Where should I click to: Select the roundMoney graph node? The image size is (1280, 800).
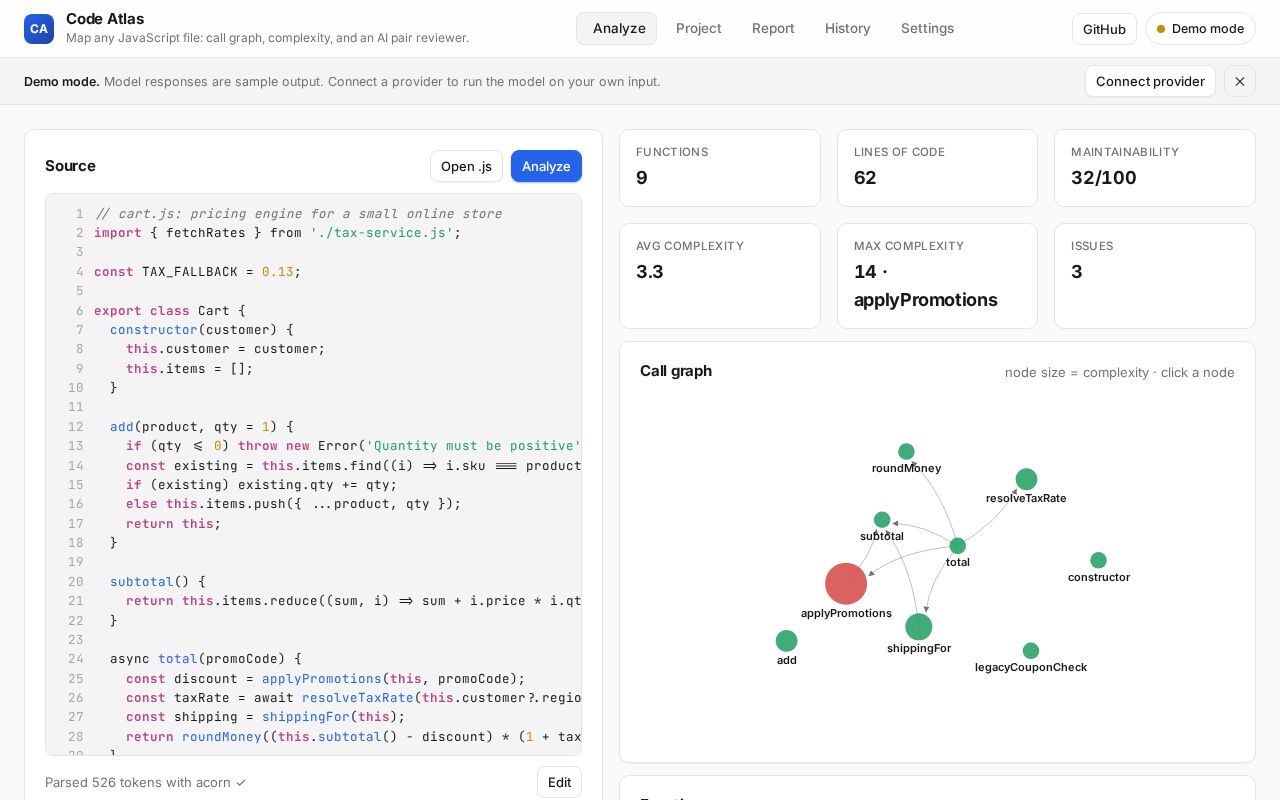(x=906, y=452)
